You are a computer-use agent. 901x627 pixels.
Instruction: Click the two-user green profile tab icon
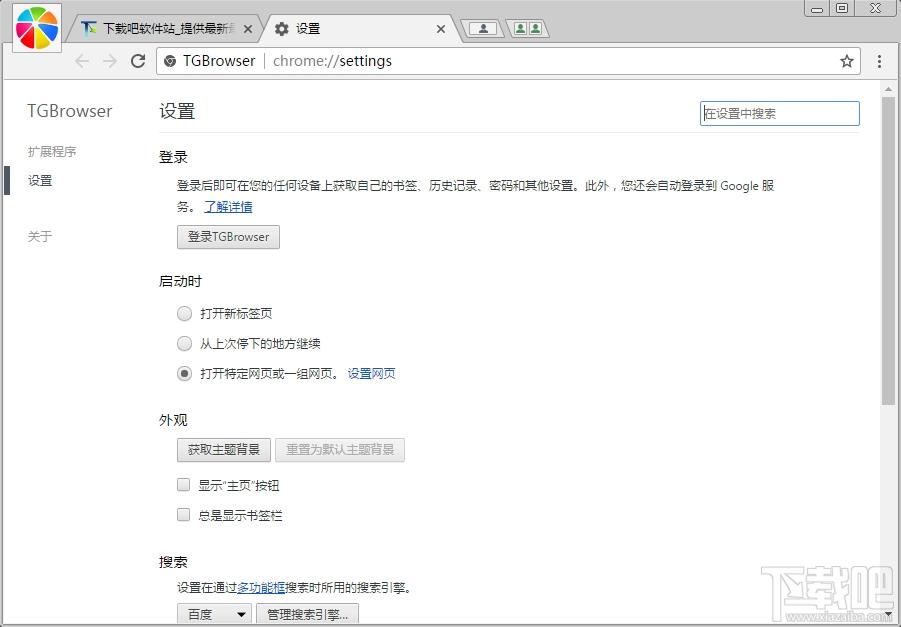pyautogui.click(x=527, y=28)
